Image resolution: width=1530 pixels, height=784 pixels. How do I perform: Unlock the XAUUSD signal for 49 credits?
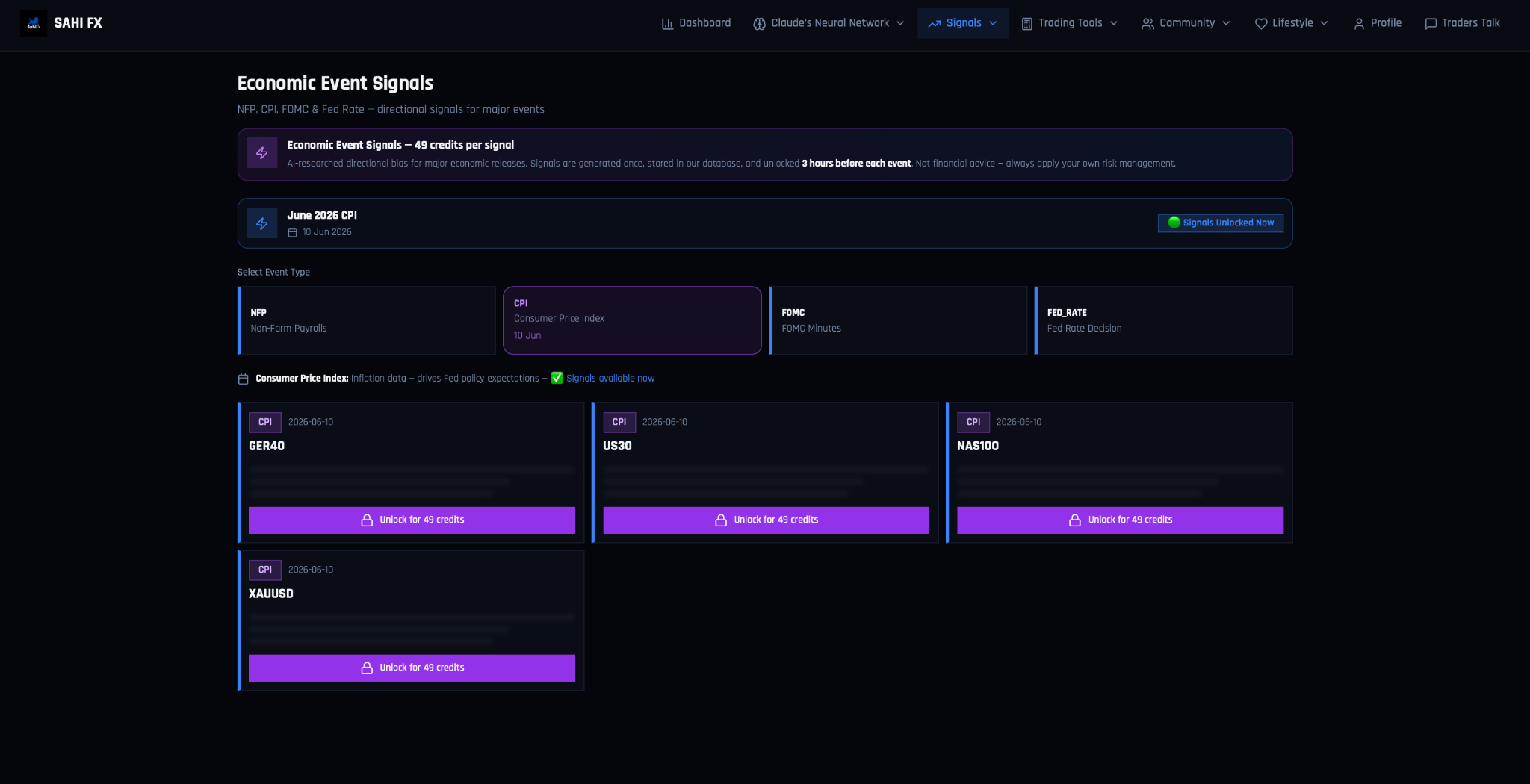tap(412, 668)
